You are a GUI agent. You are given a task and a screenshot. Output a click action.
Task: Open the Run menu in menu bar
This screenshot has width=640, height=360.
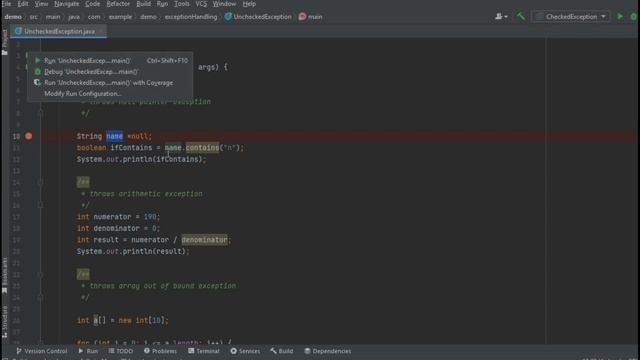(162, 4)
